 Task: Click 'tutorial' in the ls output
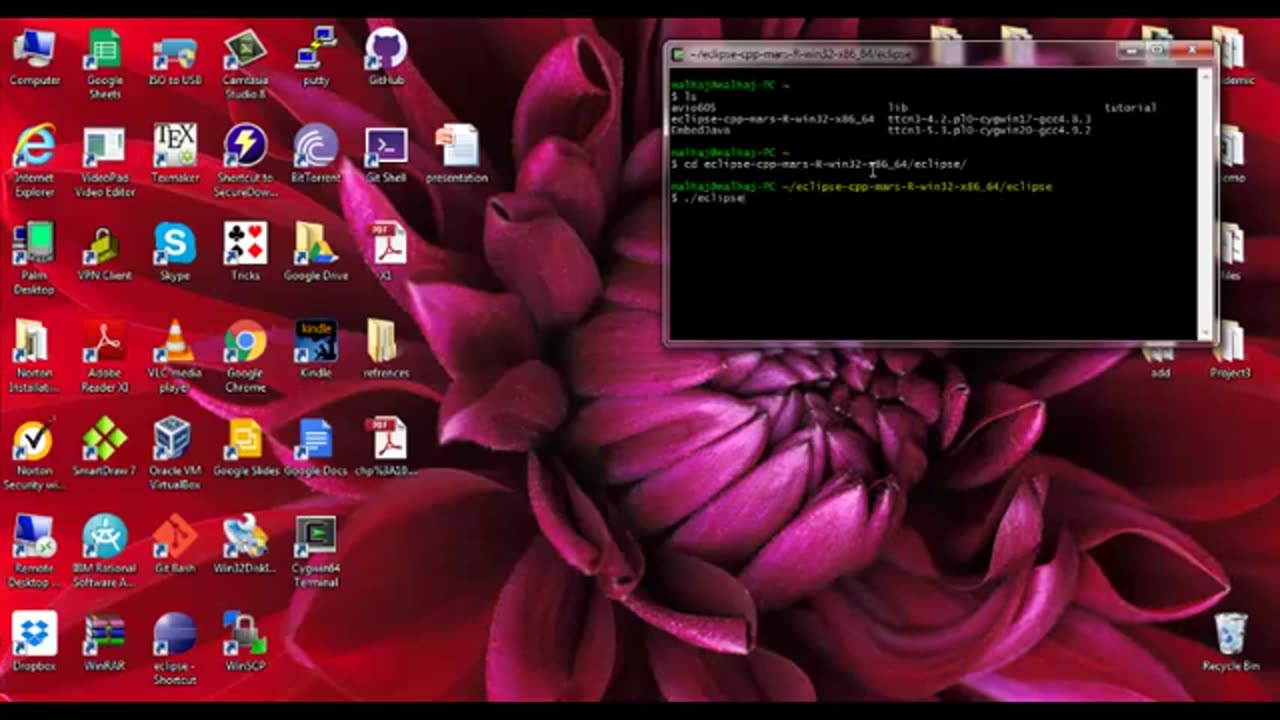(x=1130, y=107)
